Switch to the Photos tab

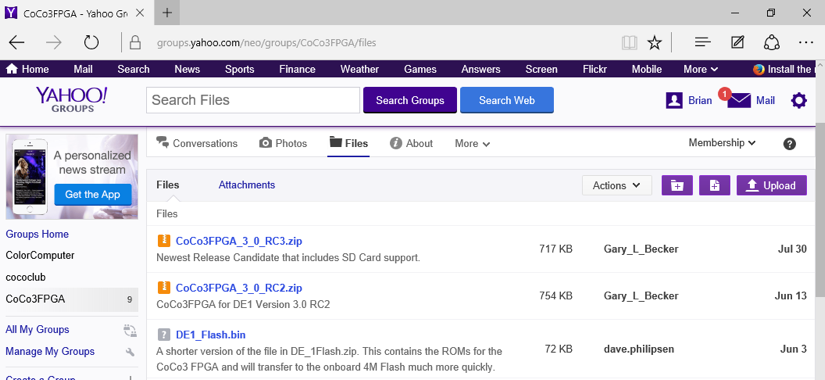(x=283, y=143)
